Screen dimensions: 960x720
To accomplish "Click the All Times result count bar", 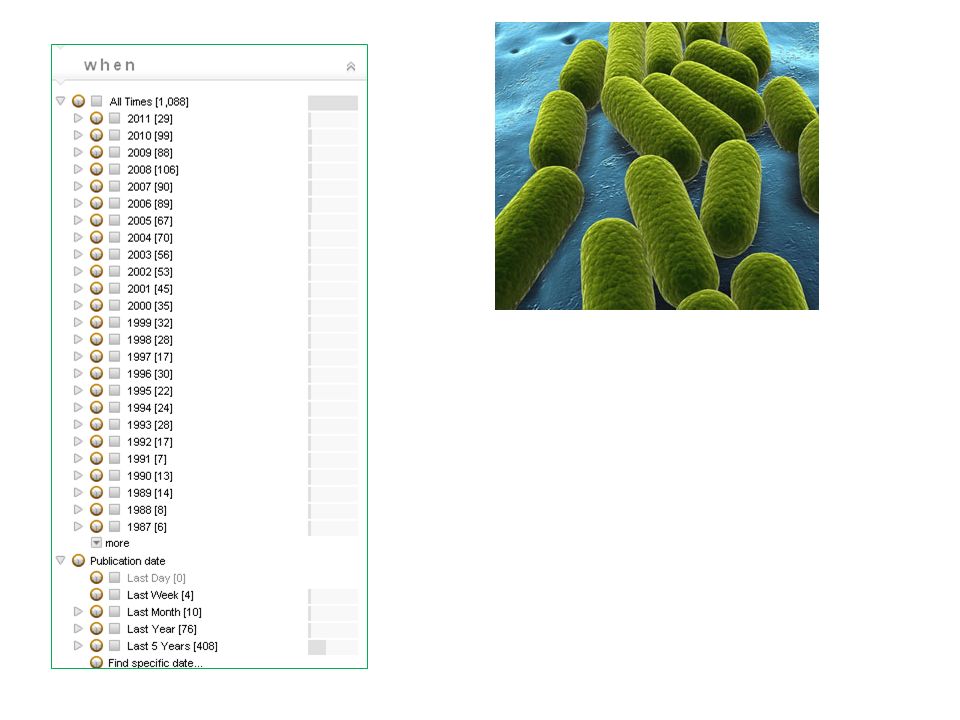I will click(x=333, y=103).
